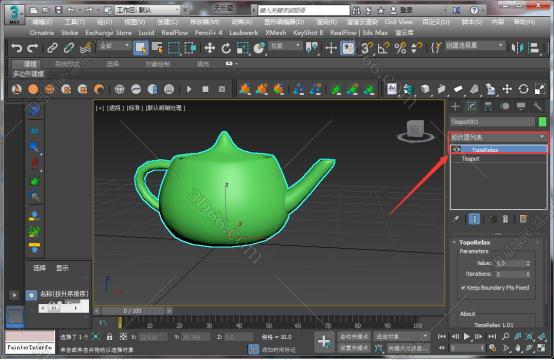Open the Civil View menu

pos(399,22)
